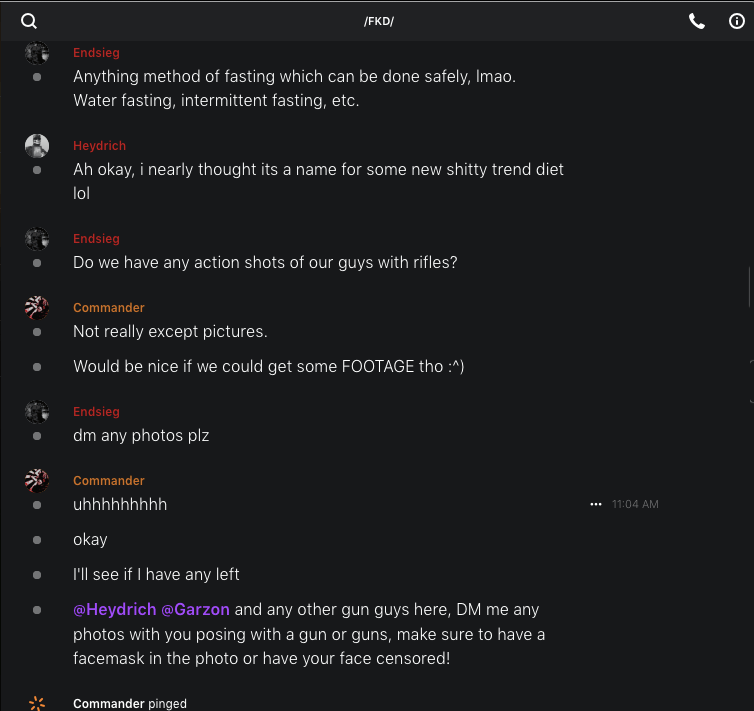Click Endsieg's avatar beside "dm any photos plz"

click(37, 412)
